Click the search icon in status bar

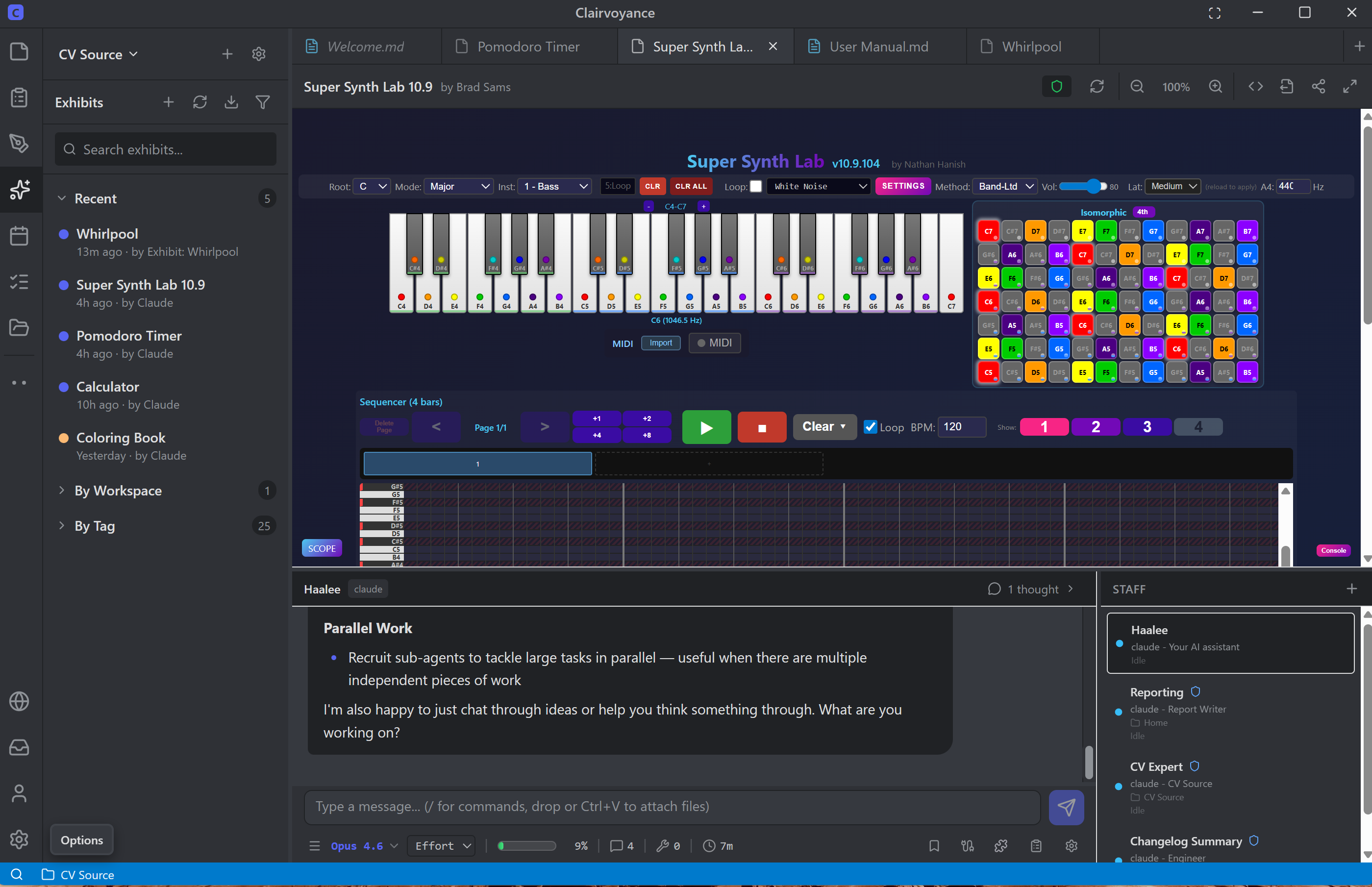pos(17,874)
